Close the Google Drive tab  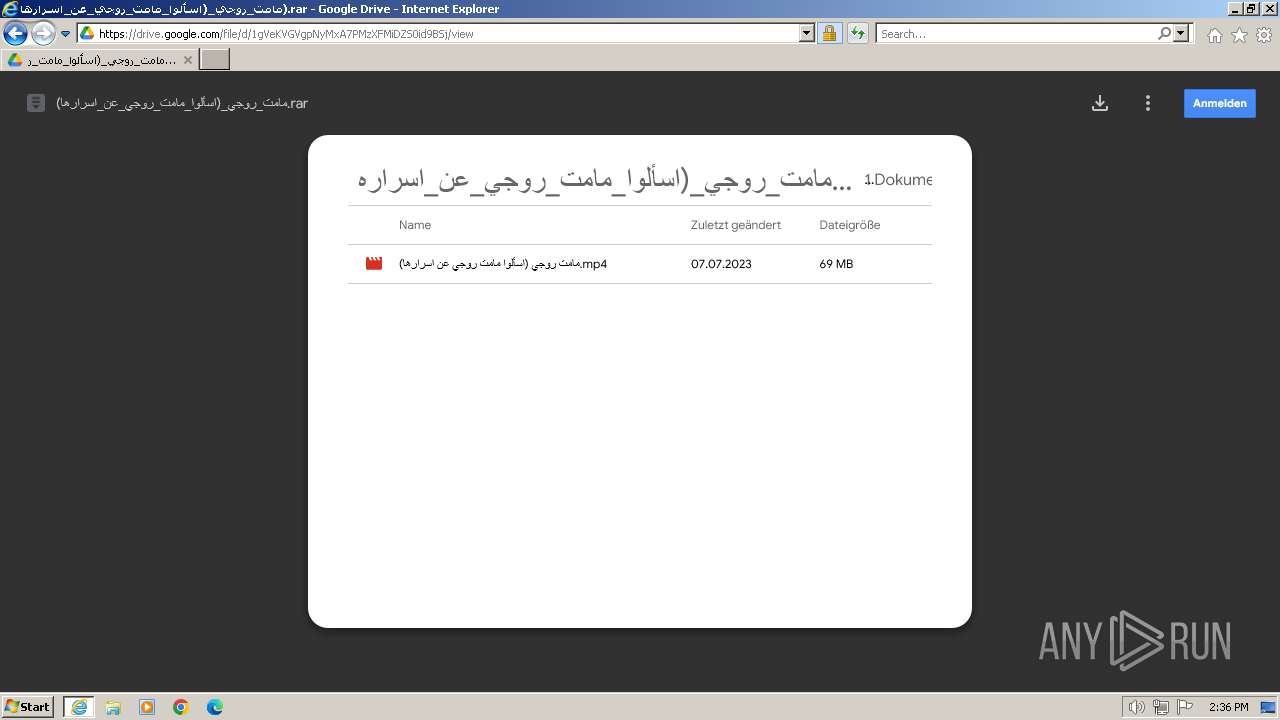point(187,60)
